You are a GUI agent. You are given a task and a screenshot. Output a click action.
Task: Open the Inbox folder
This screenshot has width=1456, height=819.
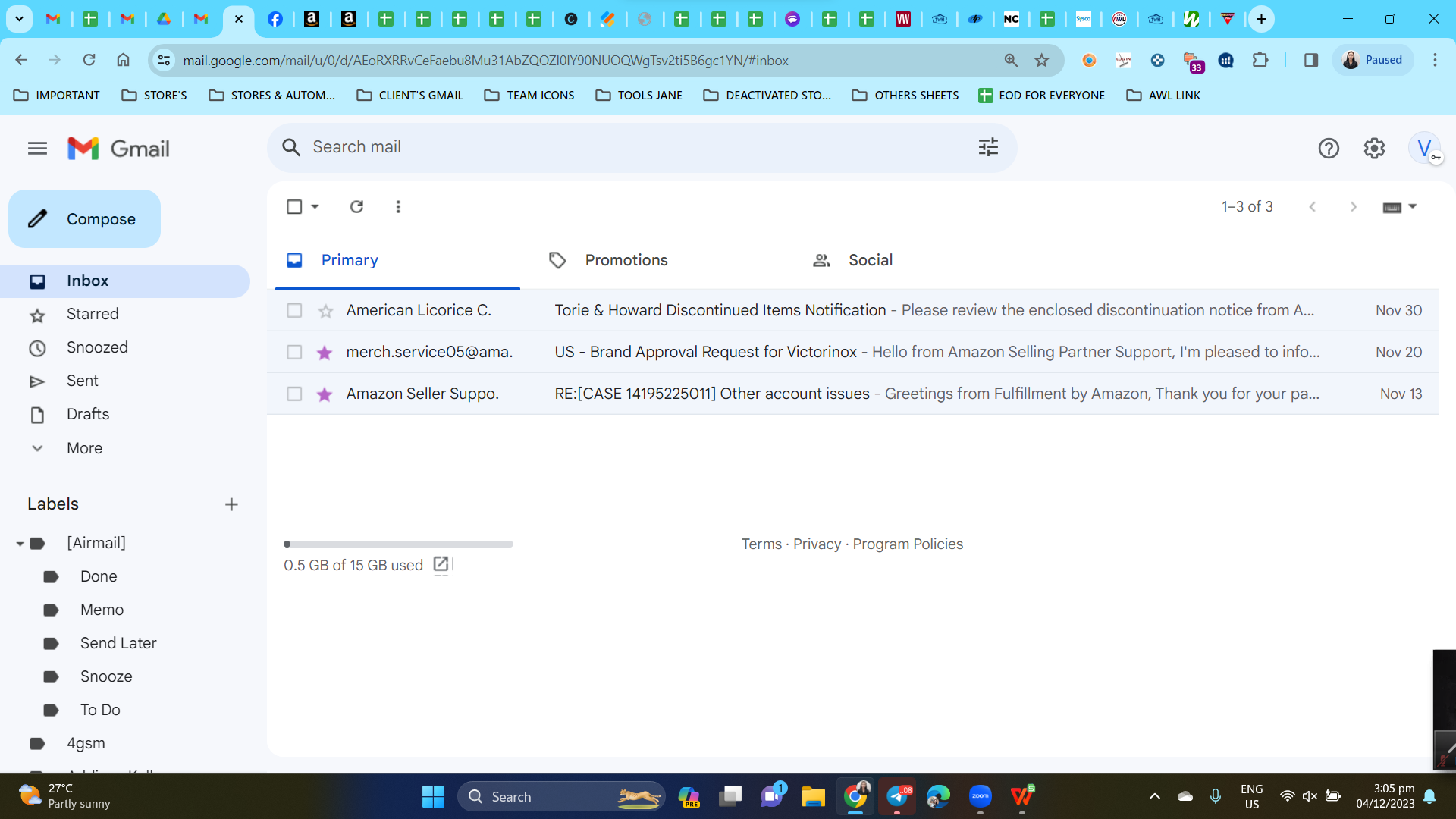[x=125, y=281]
